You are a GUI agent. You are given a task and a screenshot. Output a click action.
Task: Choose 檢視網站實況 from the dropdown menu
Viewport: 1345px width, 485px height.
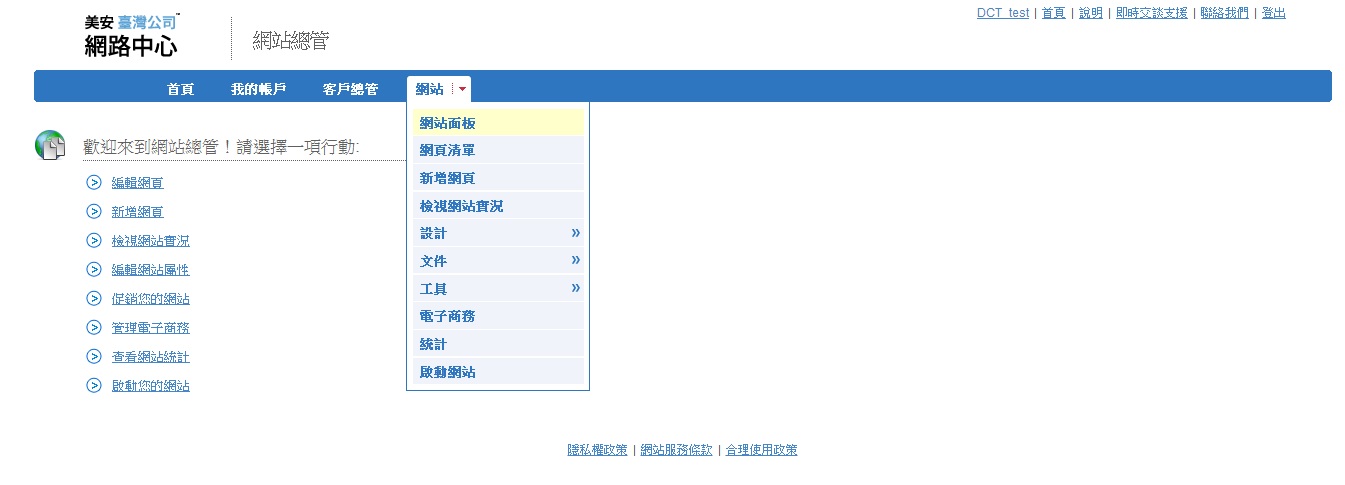coord(499,206)
